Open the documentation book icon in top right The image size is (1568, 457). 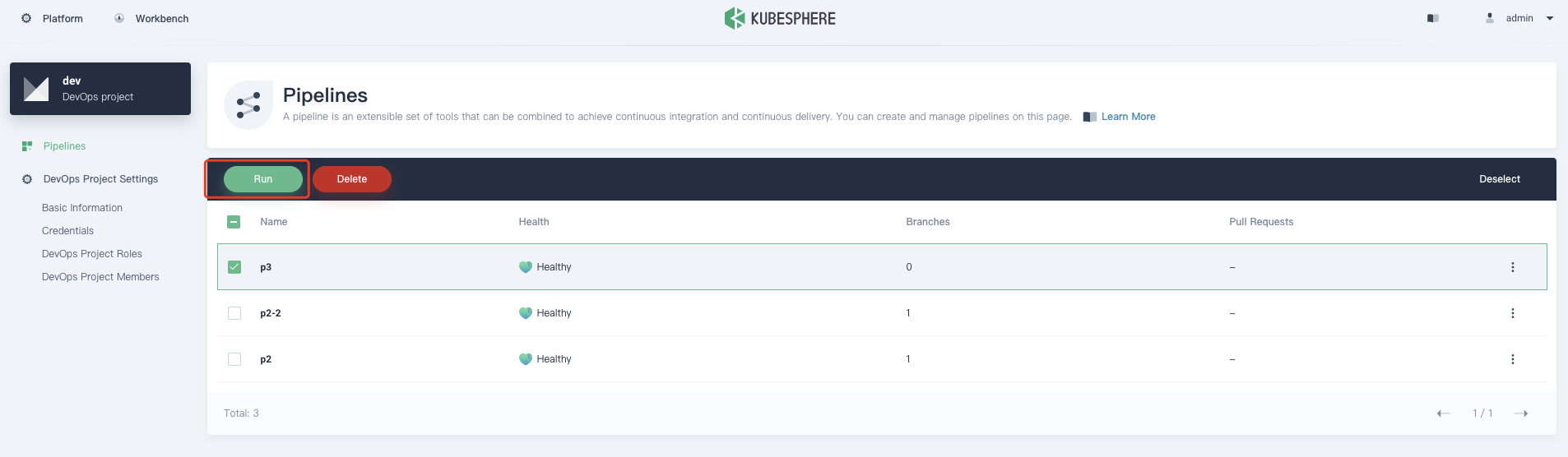point(1433,18)
